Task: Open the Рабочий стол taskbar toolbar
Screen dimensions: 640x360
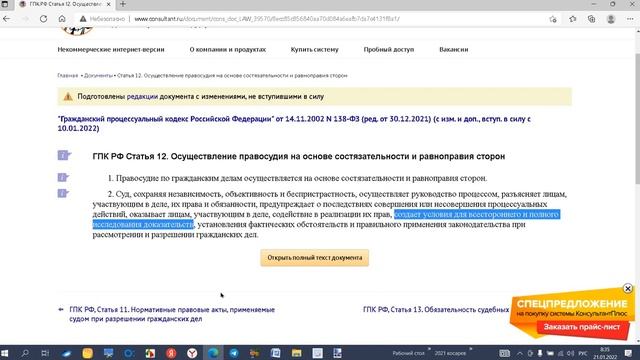Action: pos(409,353)
